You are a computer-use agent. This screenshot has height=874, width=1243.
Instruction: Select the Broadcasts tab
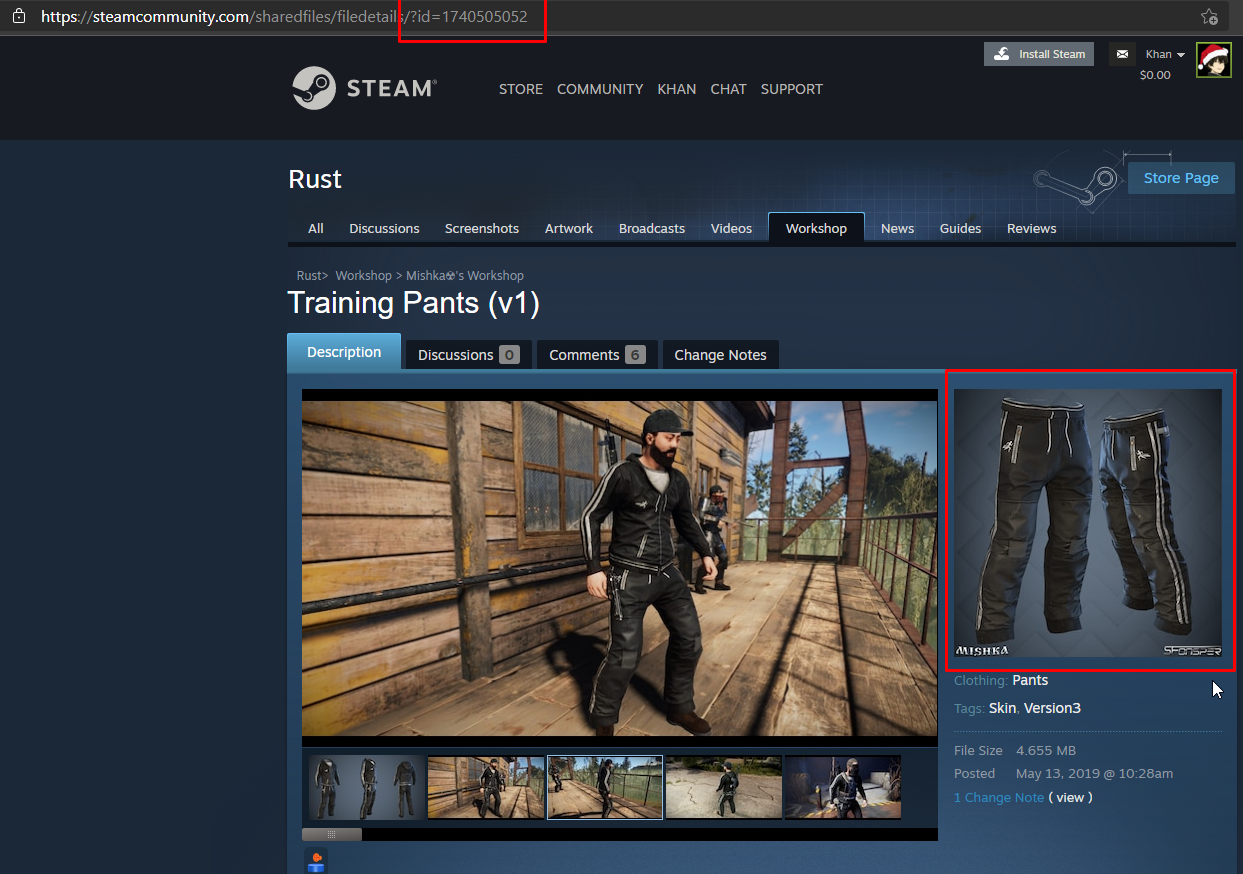[652, 228]
